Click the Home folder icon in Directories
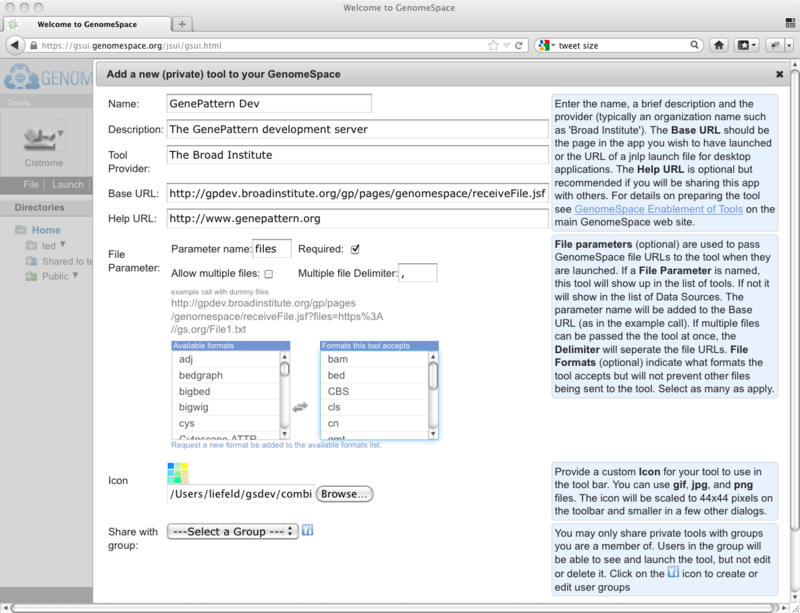800x613 pixels. (20, 230)
